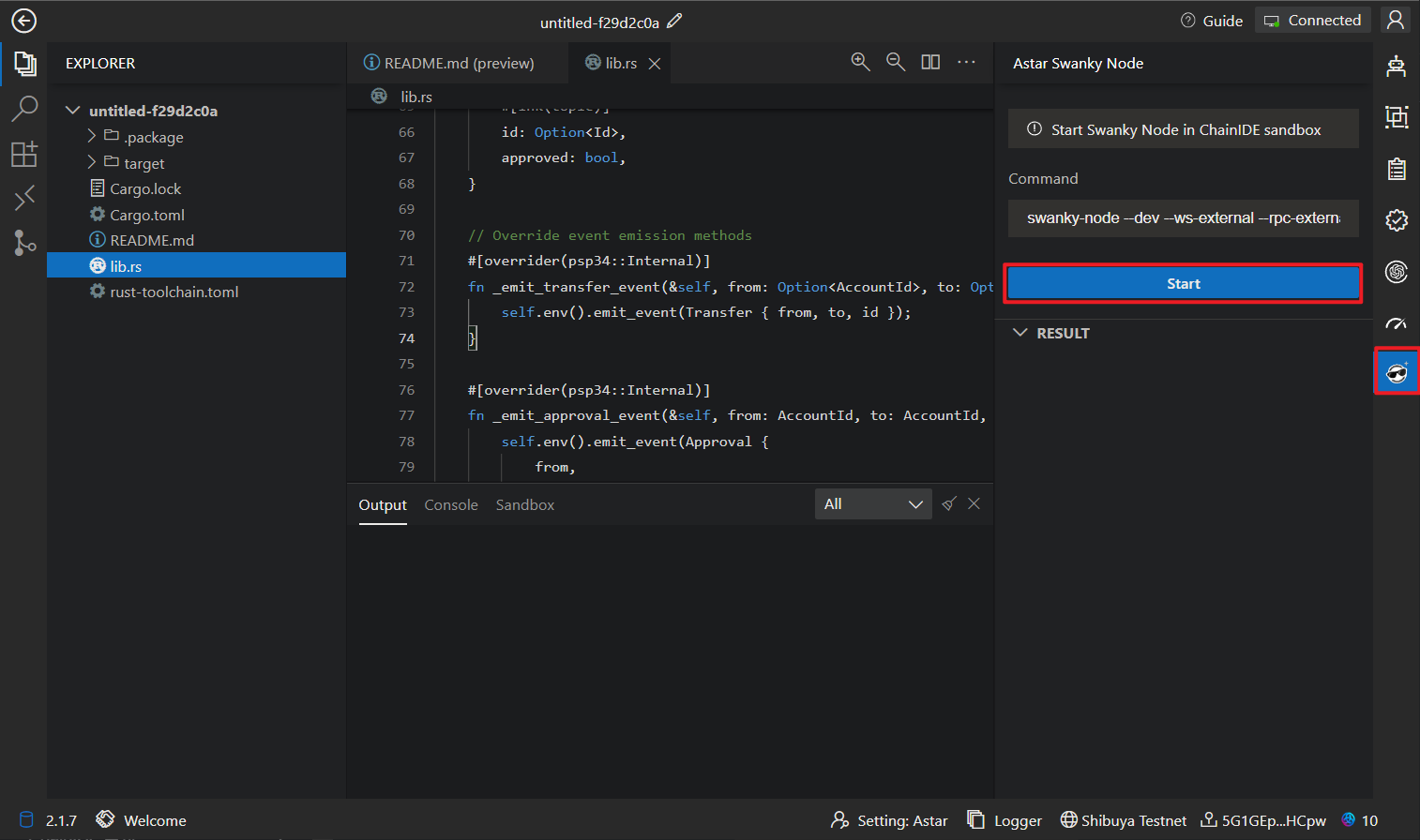Click the back arrow at top left
The height and width of the screenshot is (840, 1420).
tap(23, 21)
